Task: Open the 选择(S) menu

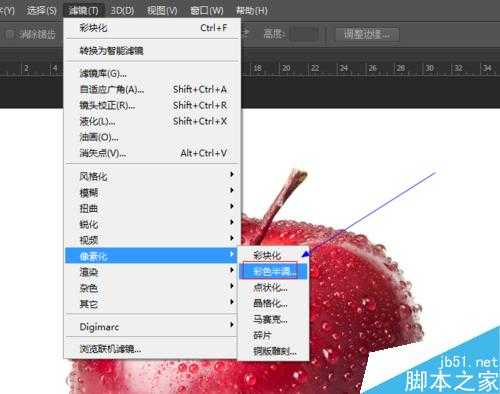Action: 41,11
